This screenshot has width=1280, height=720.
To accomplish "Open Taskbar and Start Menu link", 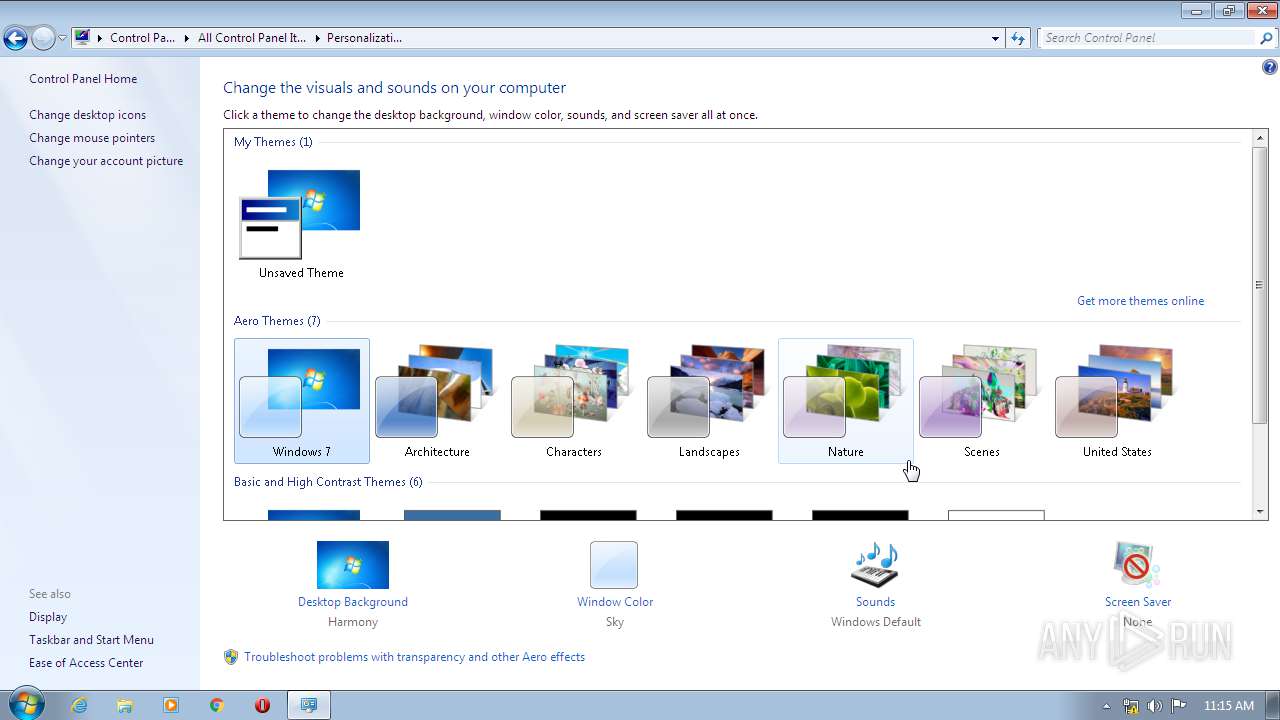I will coord(91,640).
